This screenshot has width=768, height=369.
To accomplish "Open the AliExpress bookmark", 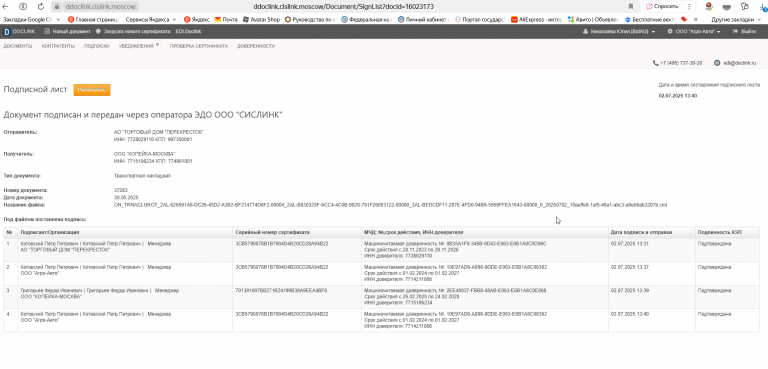I will (x=536, y=20).
